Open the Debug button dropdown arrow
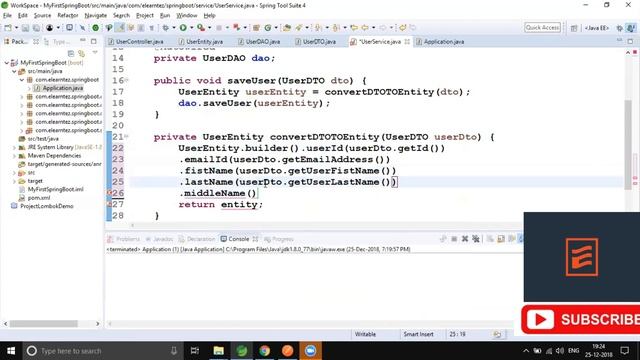This screenshot has width=640, height=360. pos(173,28)
